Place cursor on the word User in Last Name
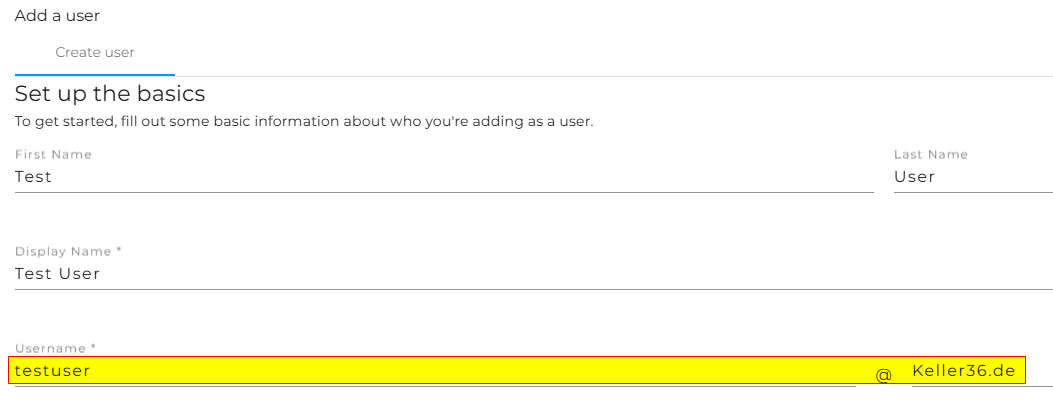Viewport: 1053px width, 402px height. pos(914,177)
